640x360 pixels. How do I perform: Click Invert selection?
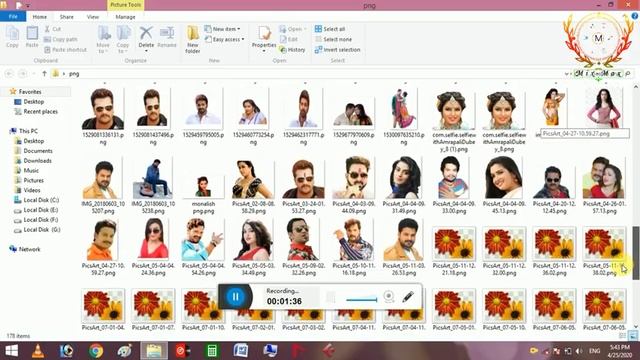(338, 50)
